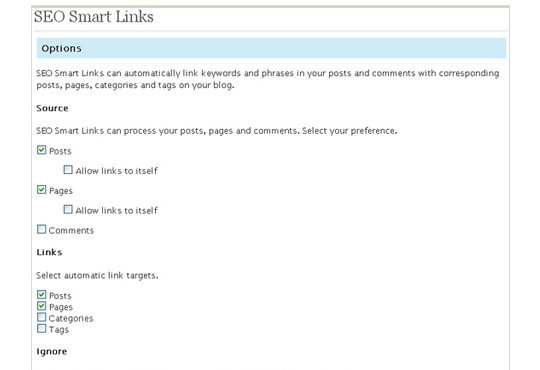Click the bold Links section heading

(49, 252)
